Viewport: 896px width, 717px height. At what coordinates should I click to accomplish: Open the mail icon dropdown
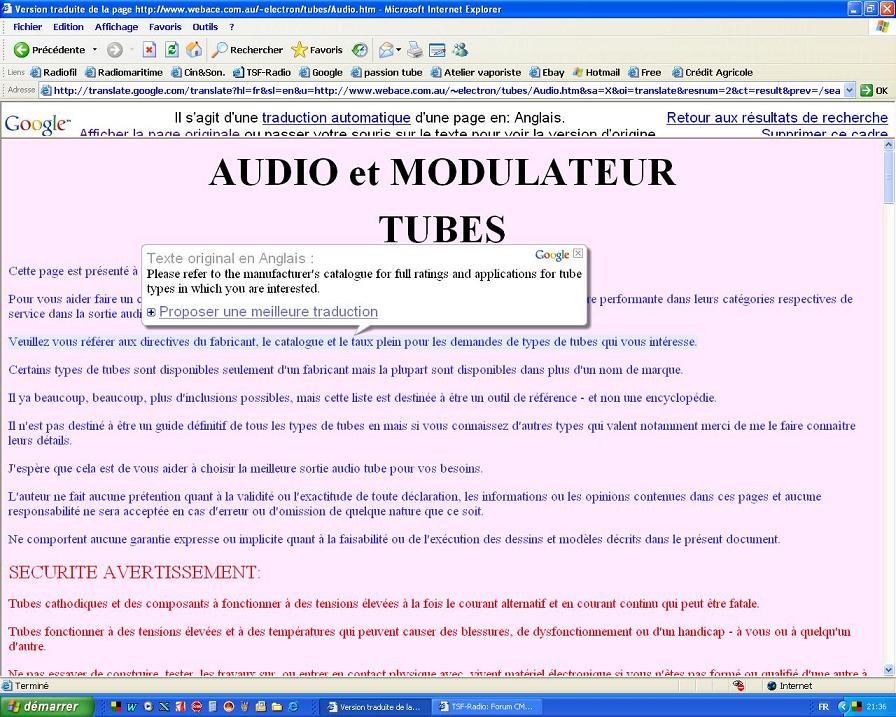click(398, 50)
